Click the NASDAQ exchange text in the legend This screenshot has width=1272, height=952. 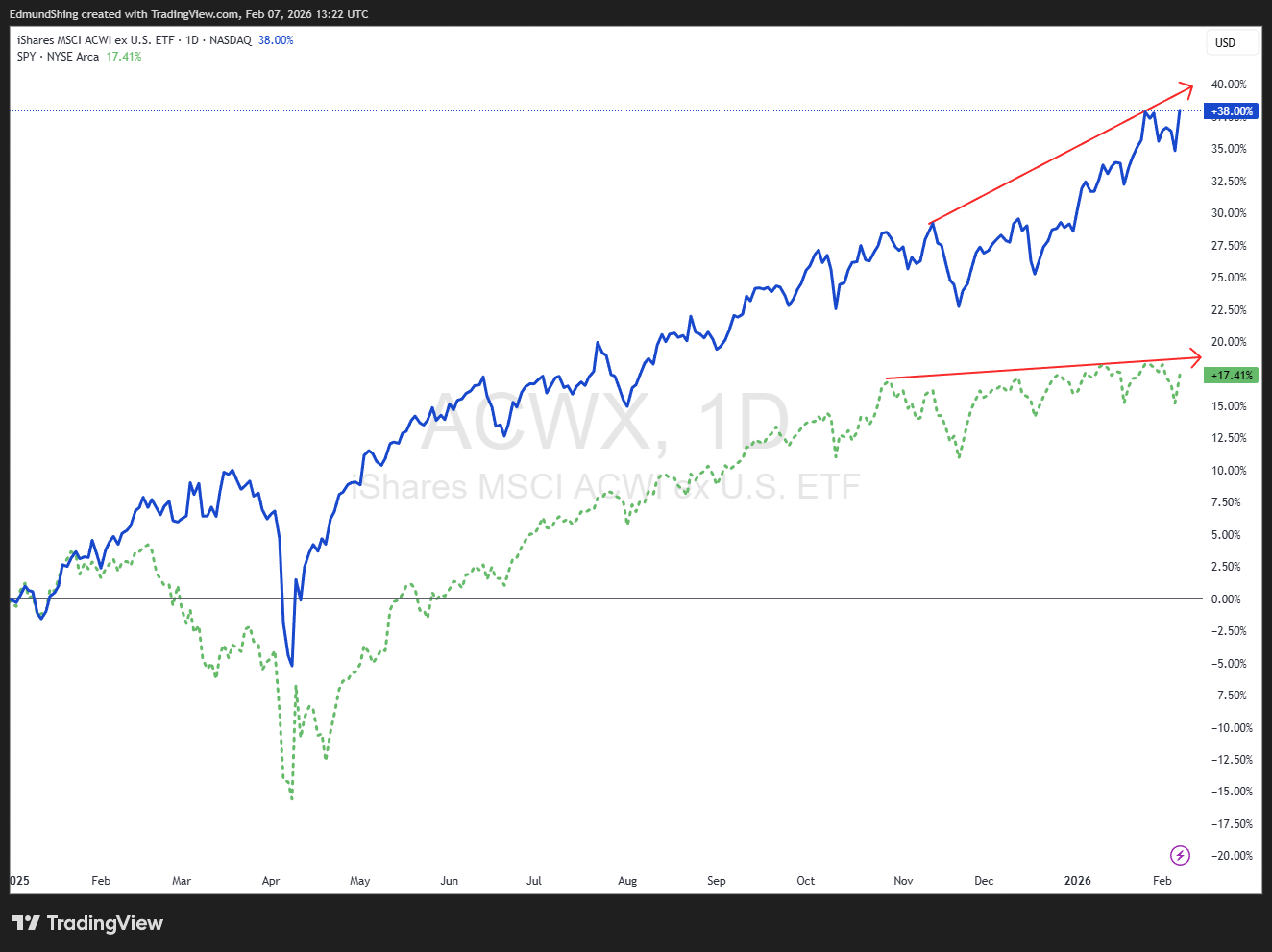231,40
